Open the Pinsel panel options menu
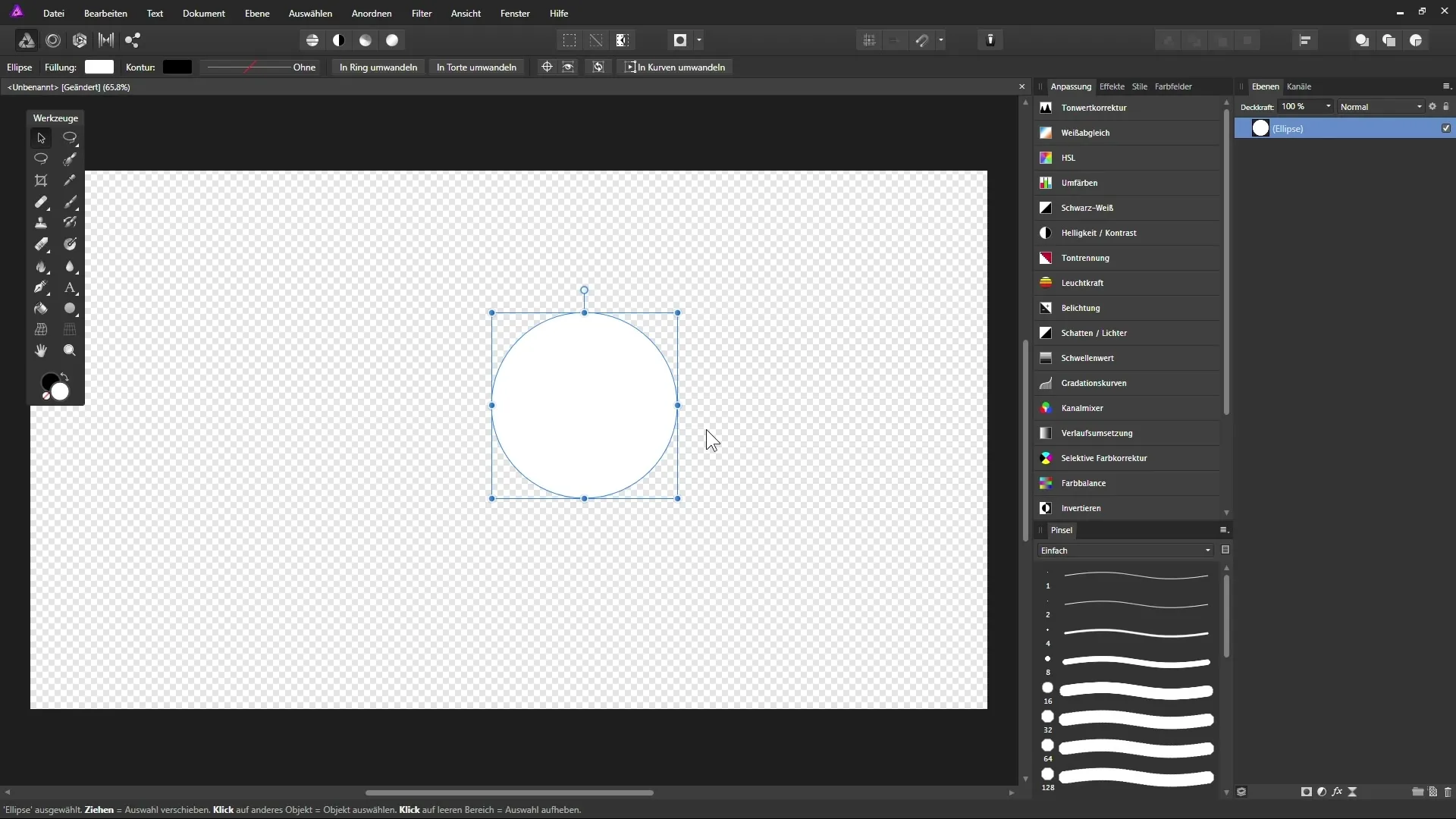This screenshot has height=819, width=1456. [x=1224, y=530]
